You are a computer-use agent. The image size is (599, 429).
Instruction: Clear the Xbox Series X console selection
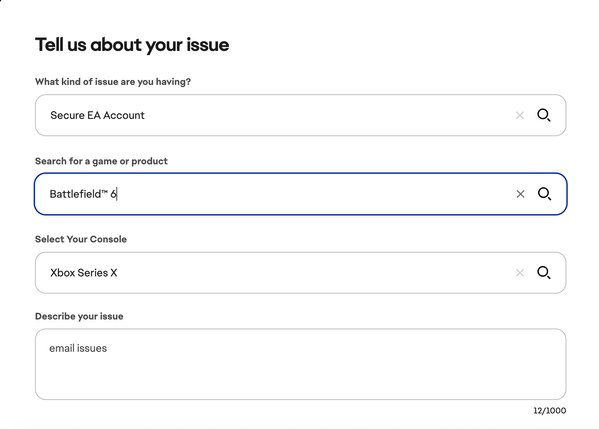click(x=520, y=273)
